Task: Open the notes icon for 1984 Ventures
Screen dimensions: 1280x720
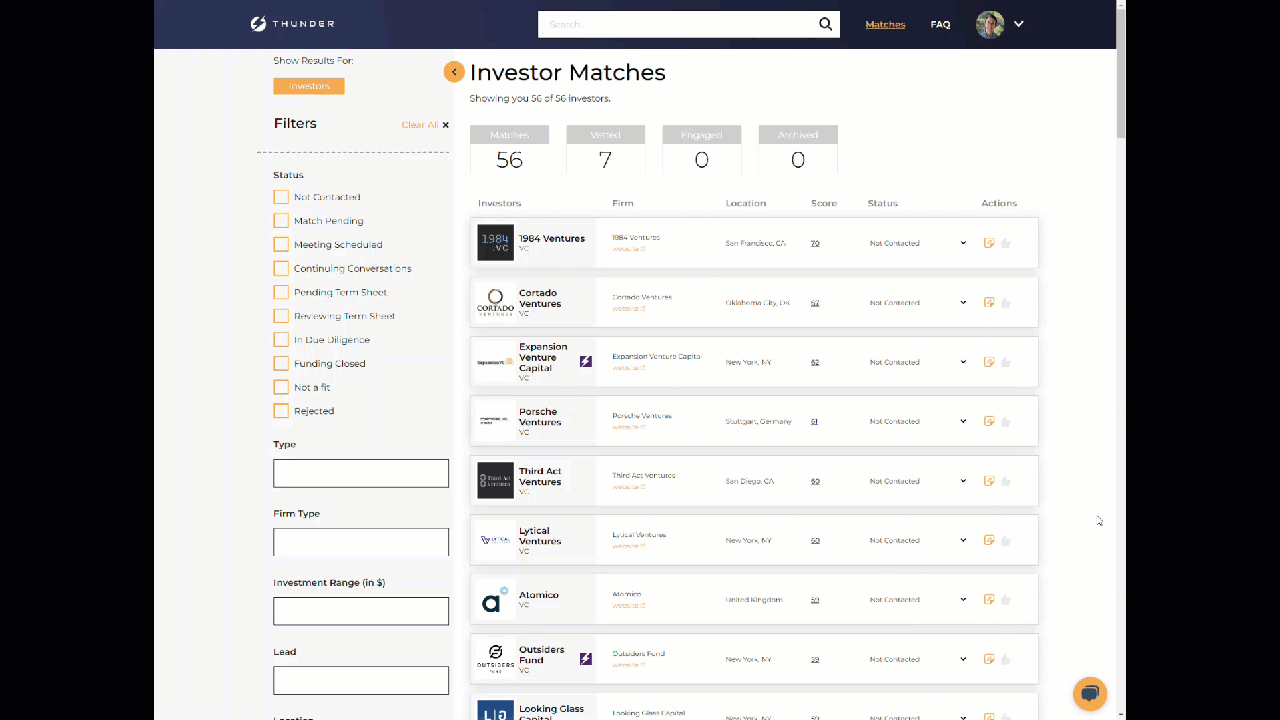Action: coord(989,243)
